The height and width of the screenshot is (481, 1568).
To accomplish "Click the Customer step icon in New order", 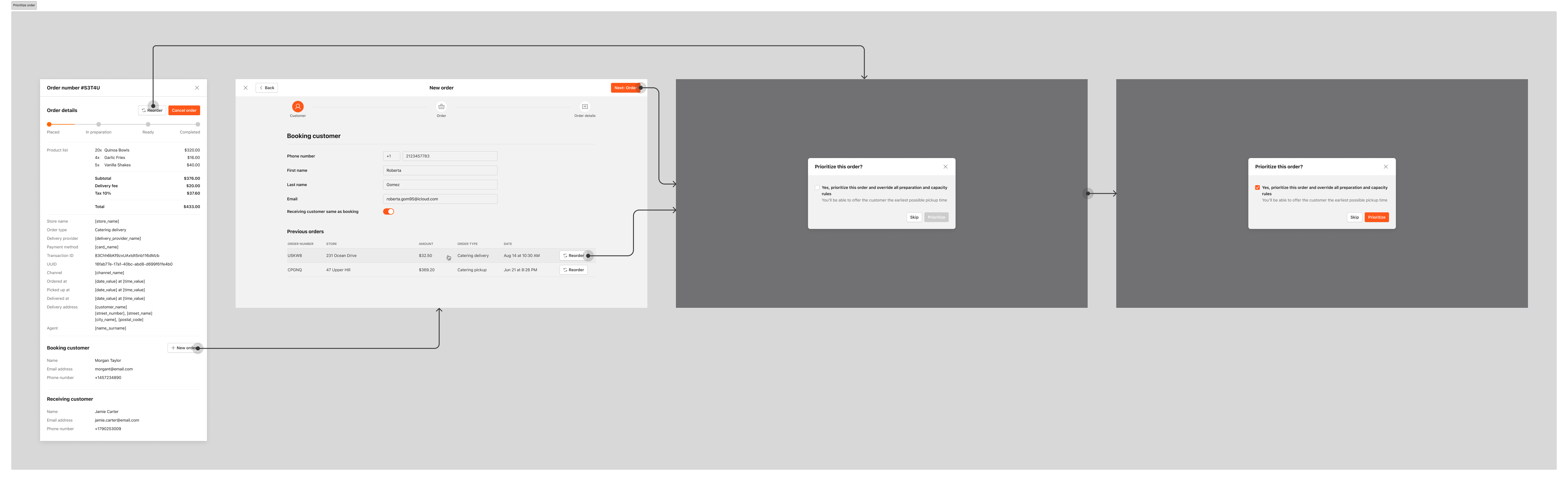I will click(x=298, y=106).
